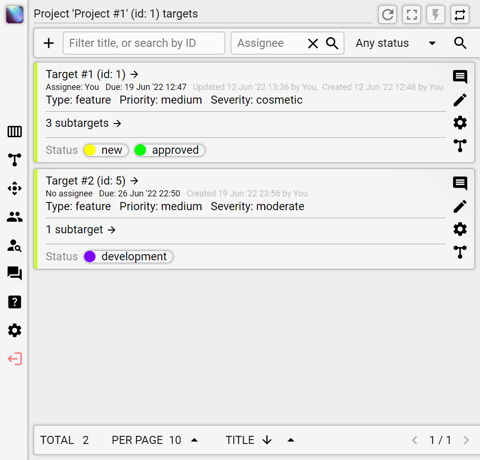
Task: Open settings gear for Target #1
Action: pyautogui.click(x=460, y=123)
